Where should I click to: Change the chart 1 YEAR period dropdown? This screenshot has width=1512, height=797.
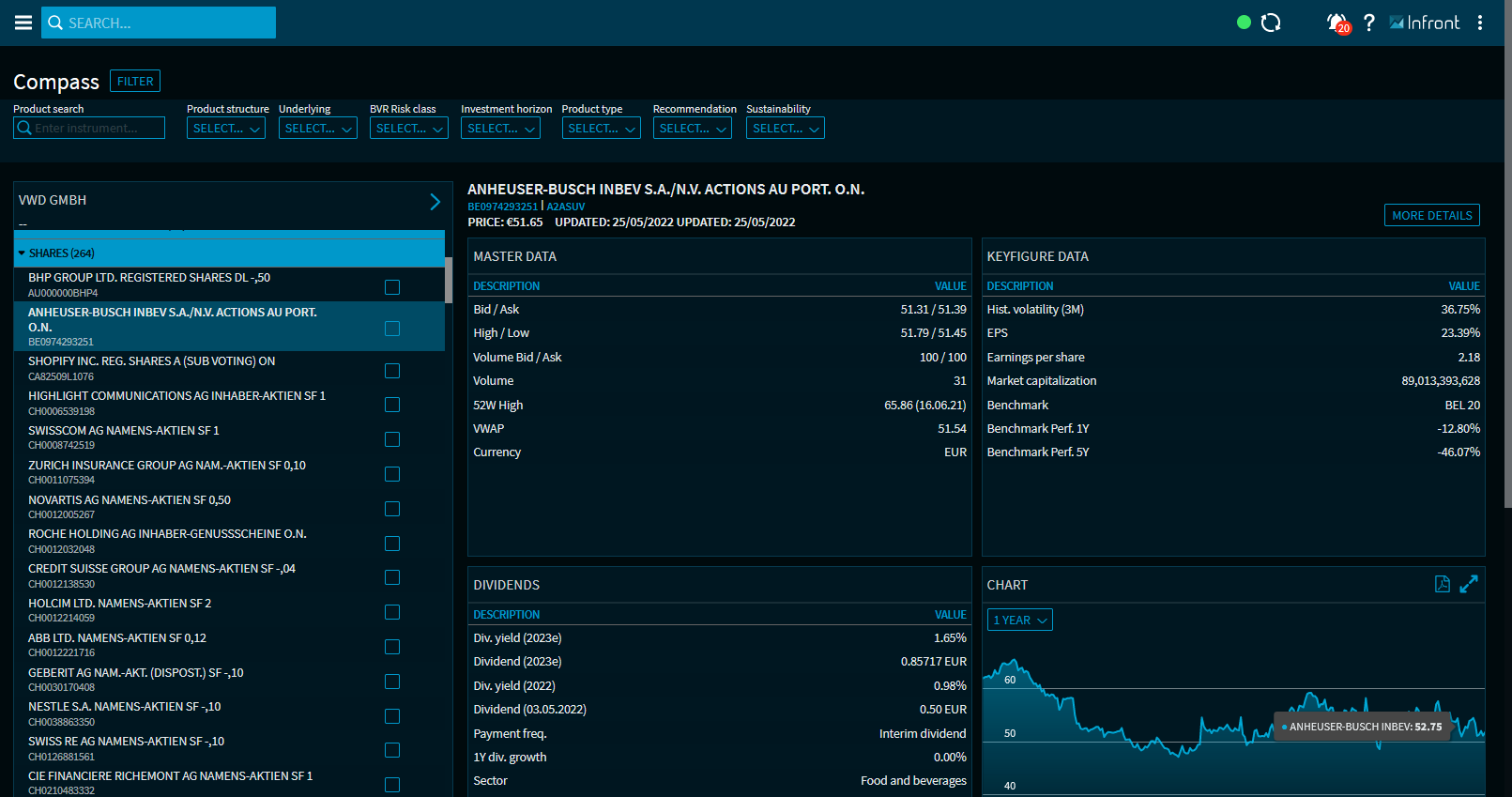(1019, 621)
